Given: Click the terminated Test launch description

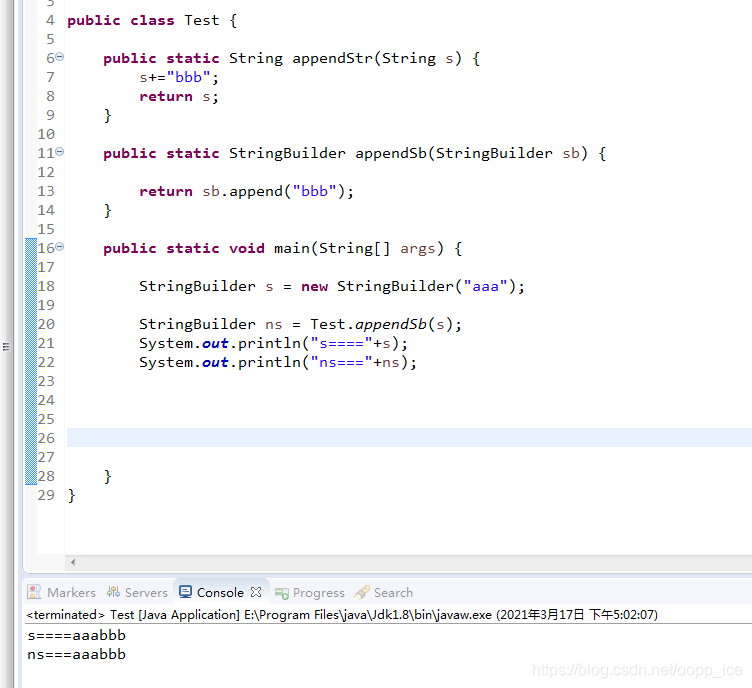Looking at the screenshot, I should pyautogui.click(x=342, y=615).
